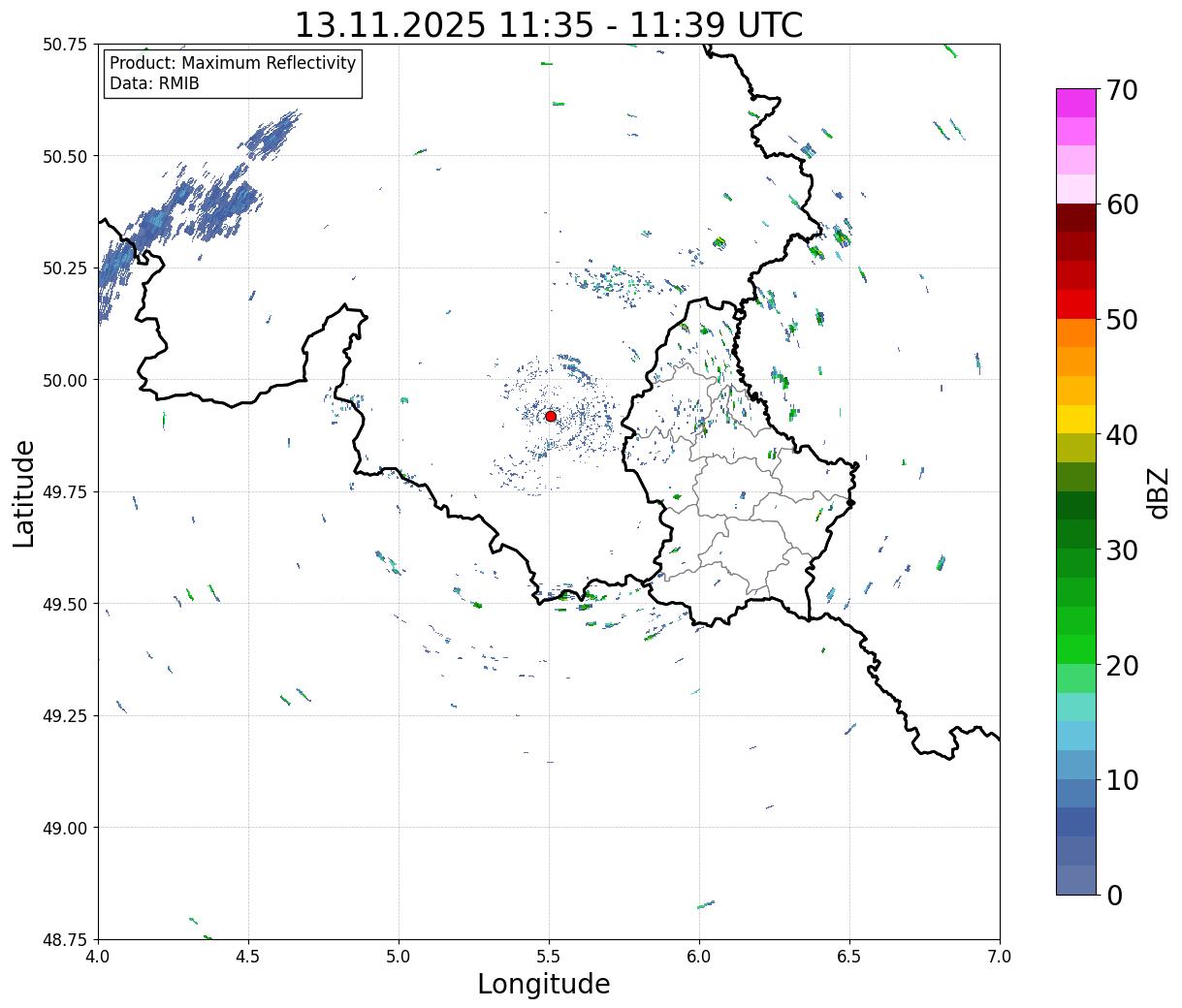The height and width of the screenshot is (1008, 1182).
Task: Click the 10 tick on colorbar
Action: coord(1122,779)
